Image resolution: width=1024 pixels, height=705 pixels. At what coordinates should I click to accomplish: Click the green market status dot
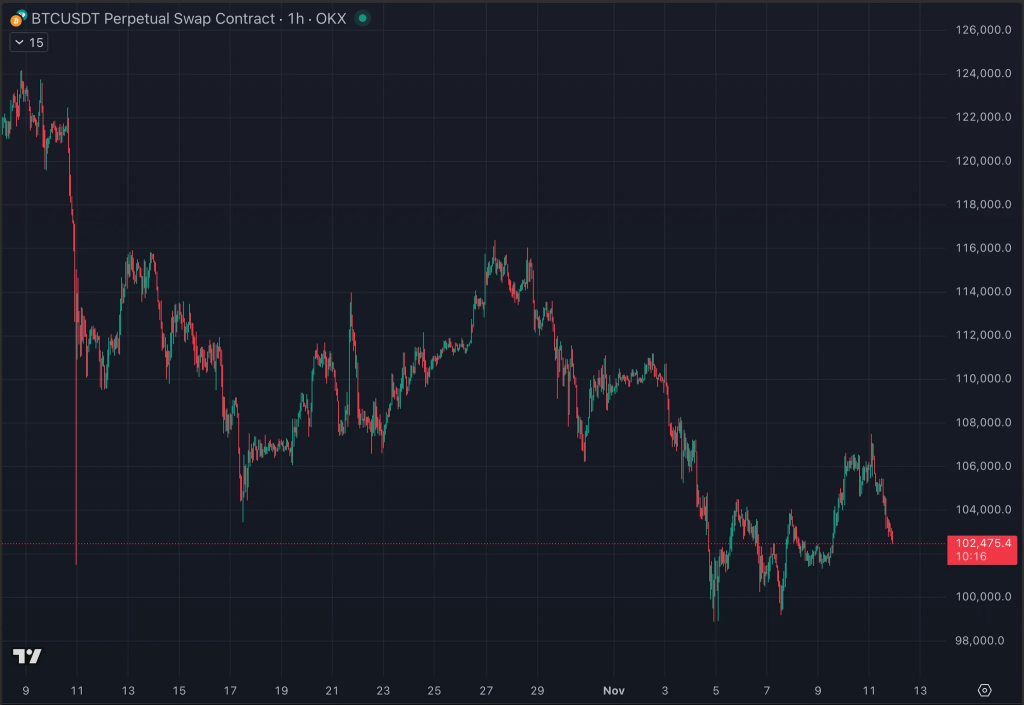tap(362, 18)
